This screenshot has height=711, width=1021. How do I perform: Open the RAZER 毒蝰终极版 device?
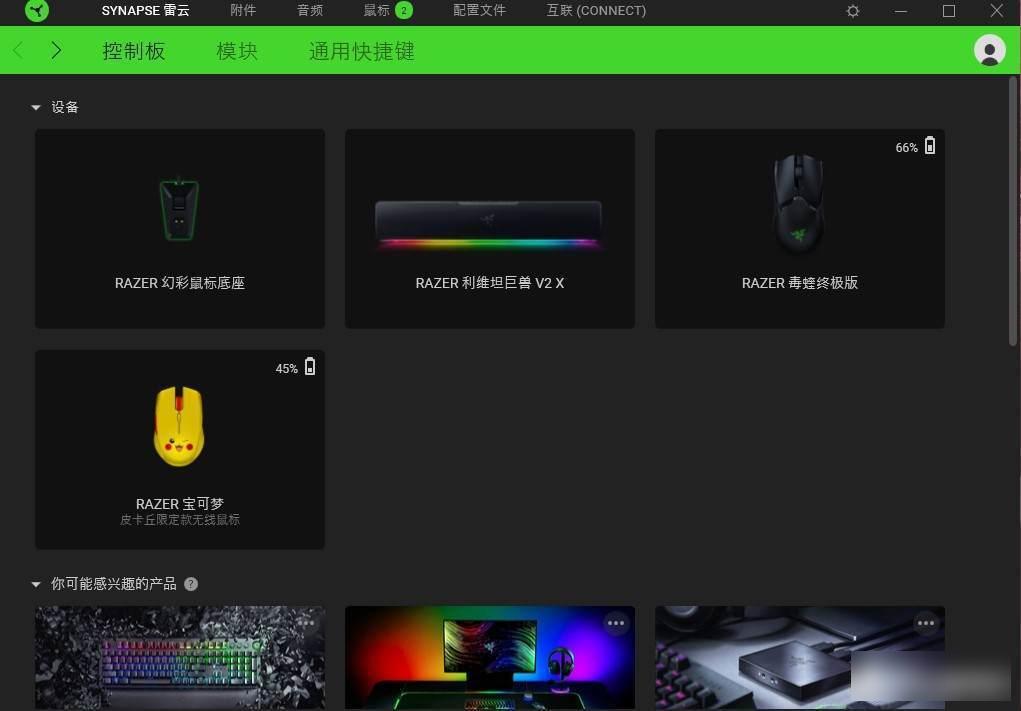800,229
